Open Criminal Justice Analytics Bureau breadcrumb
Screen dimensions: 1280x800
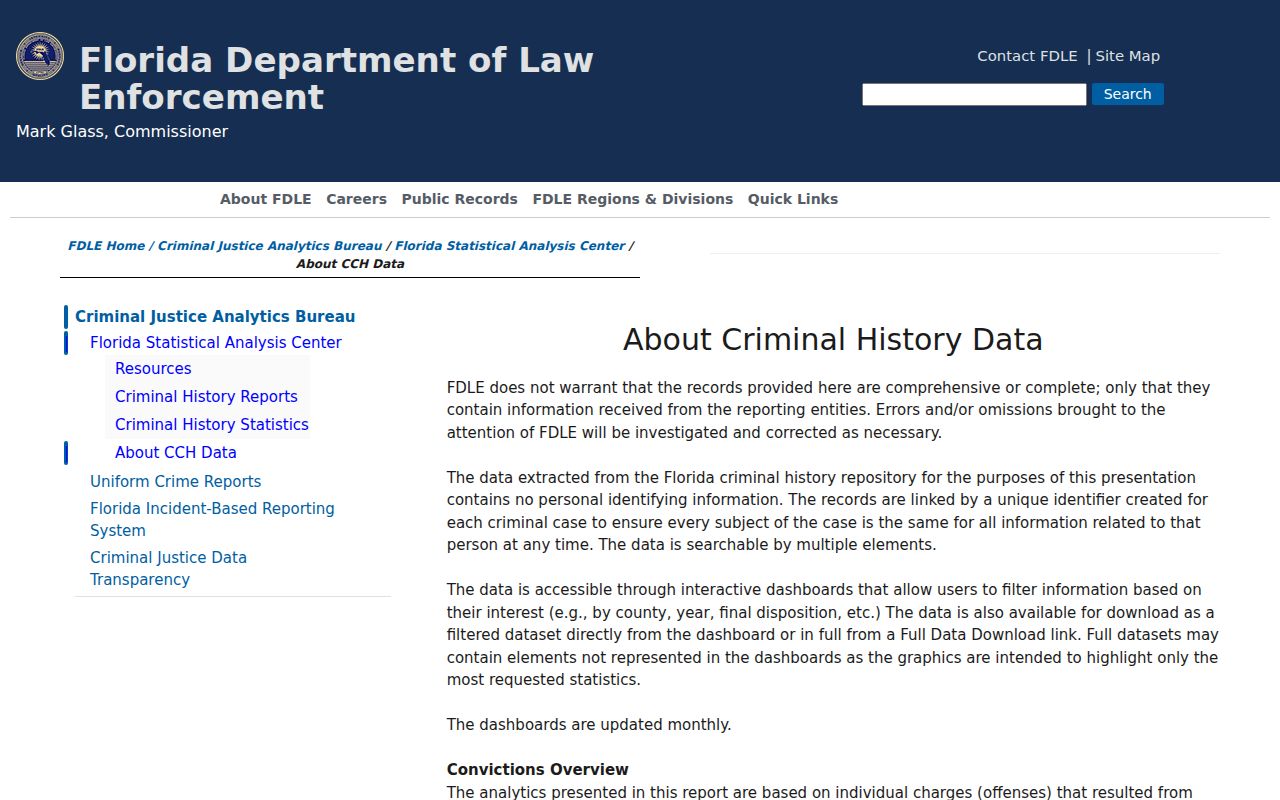pyautogui.click(x=270, y=246)
